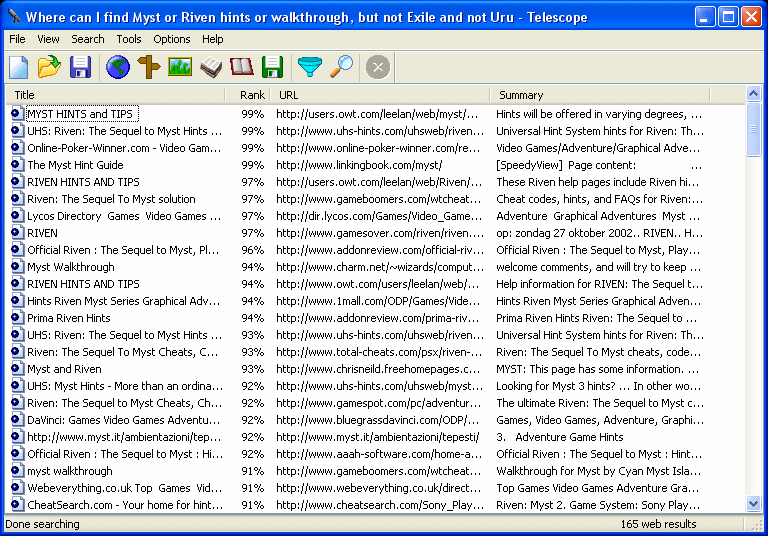Click the green floppy disk icon

tap(272, 67)
